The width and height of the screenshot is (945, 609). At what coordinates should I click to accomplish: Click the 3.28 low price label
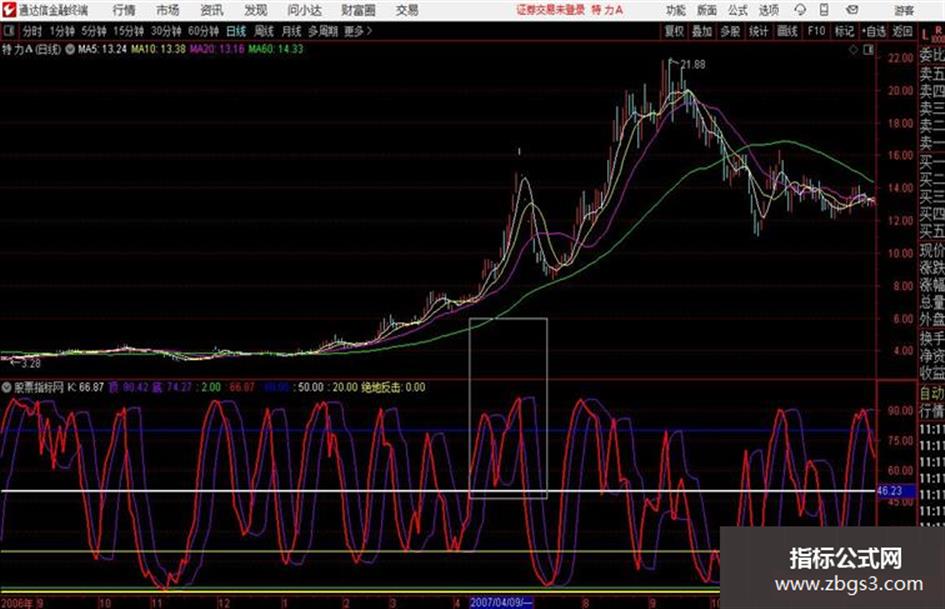coord(30,363)
